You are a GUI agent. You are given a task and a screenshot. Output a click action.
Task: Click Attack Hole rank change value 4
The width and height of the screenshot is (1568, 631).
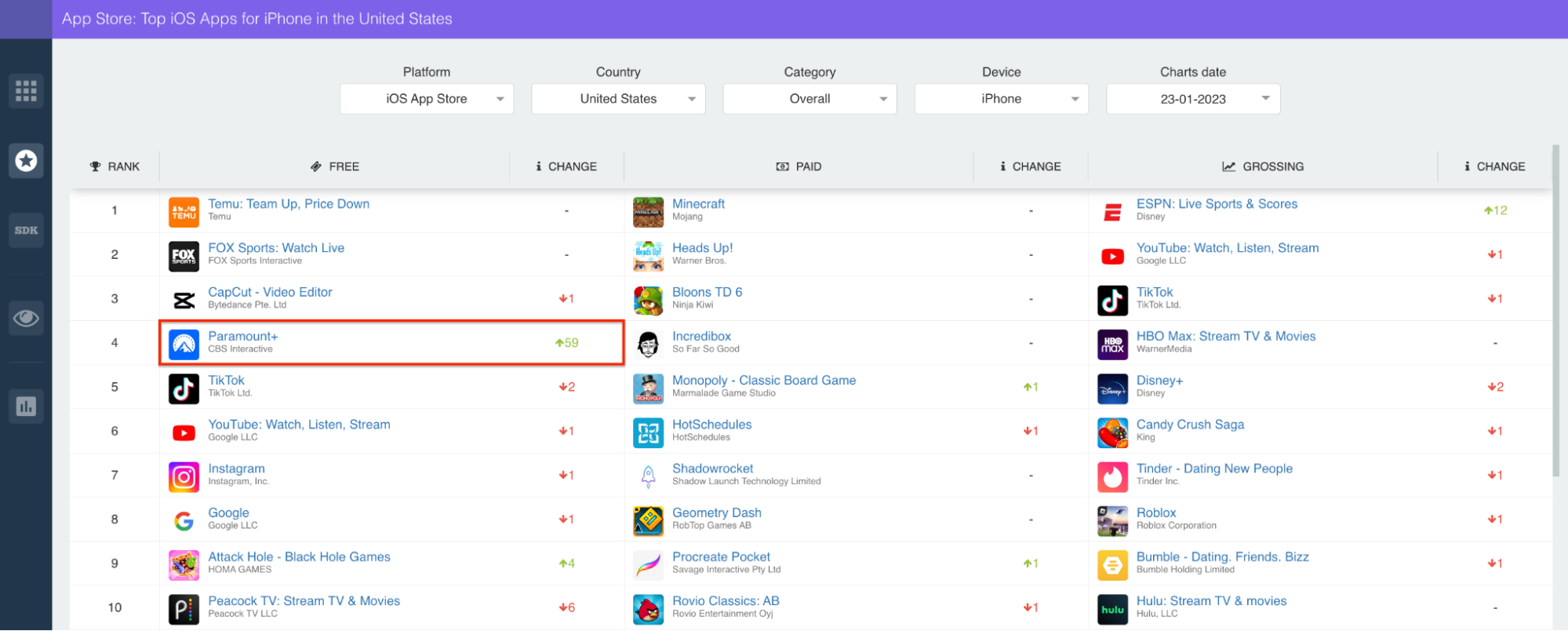coord(566,564)
